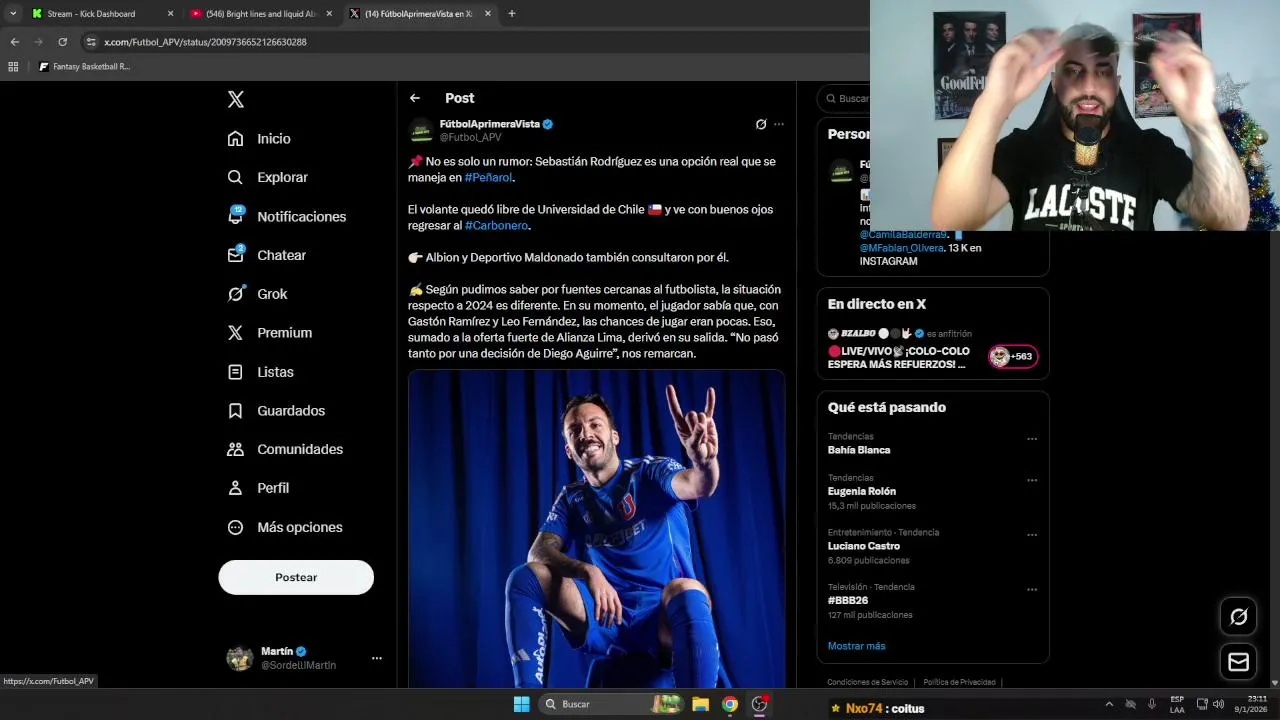Image resolution: width=1280 pixels, height=720 pixels.
Task: Click the browser address bar URL
Action: 205,42
